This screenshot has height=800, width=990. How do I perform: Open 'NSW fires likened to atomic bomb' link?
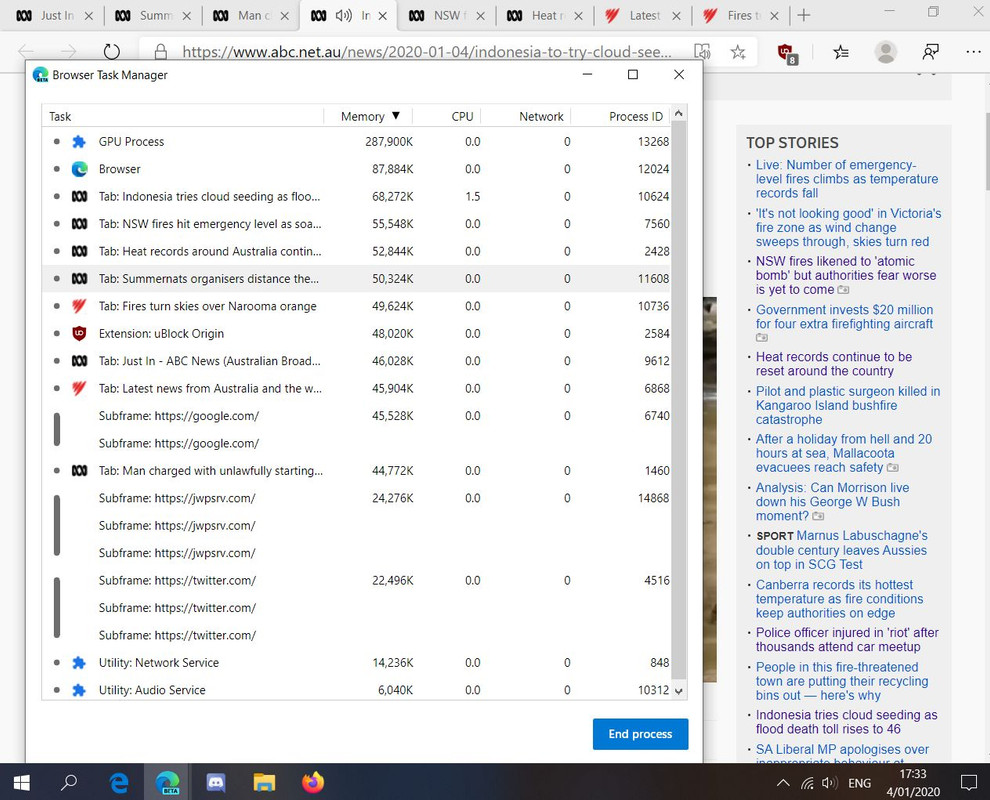[846, 275]
